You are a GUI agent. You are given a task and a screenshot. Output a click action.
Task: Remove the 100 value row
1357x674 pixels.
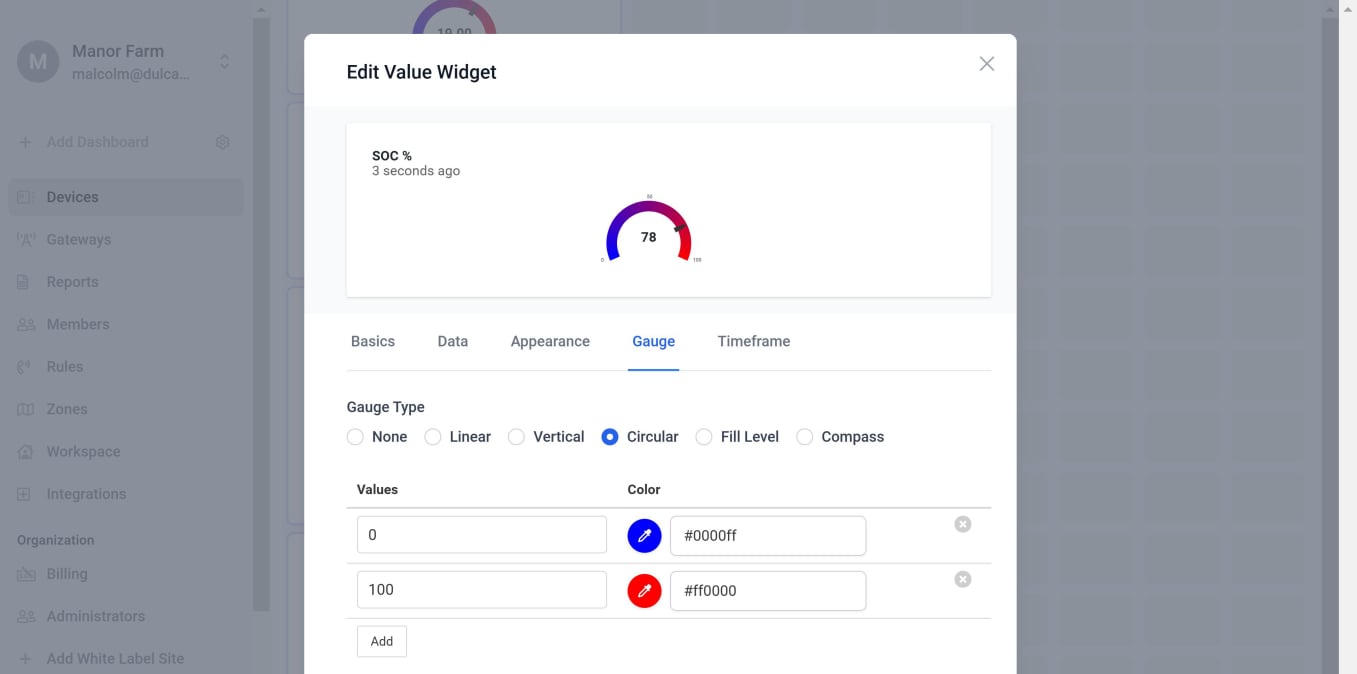click(x=962, y=578)
